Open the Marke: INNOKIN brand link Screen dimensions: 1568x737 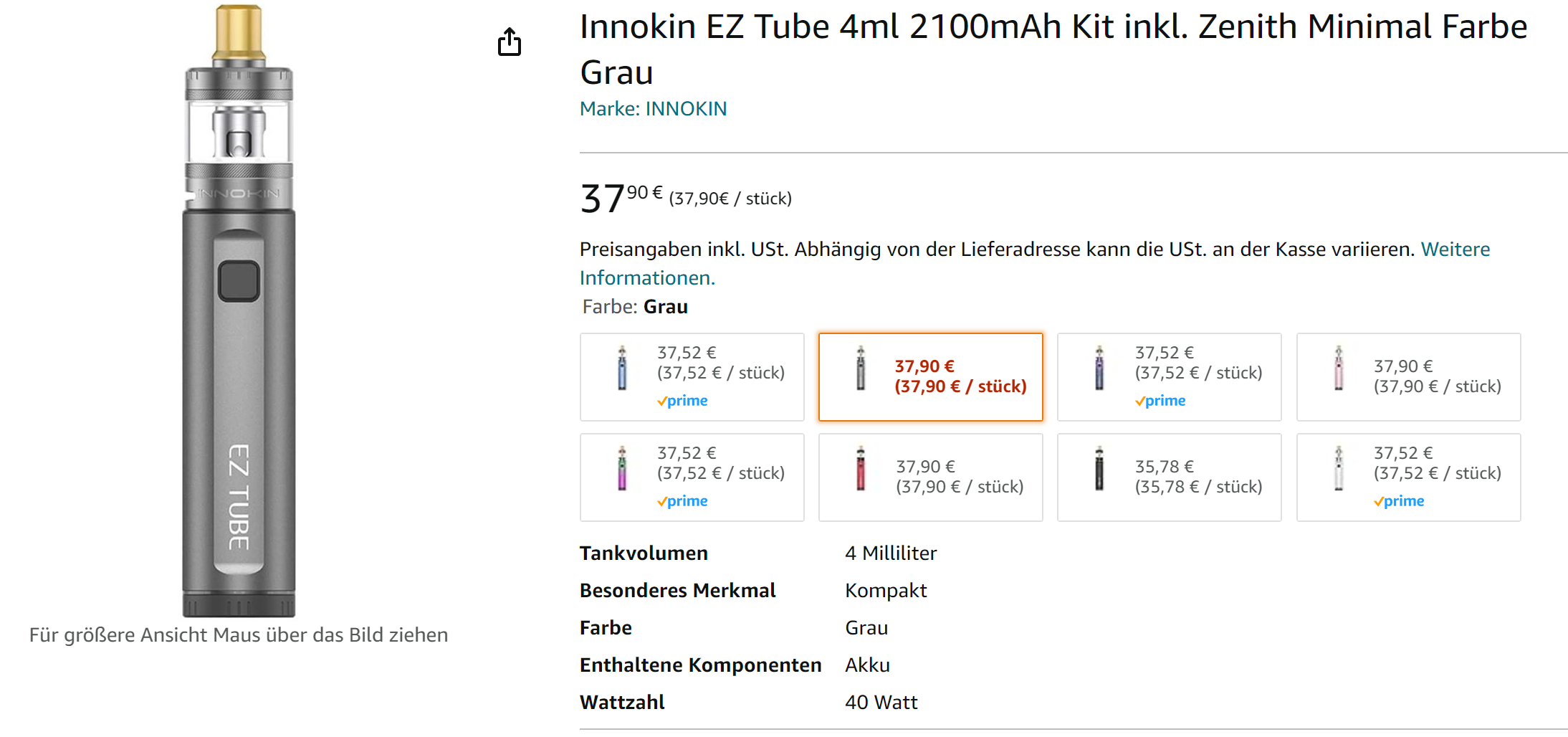pos(653,109)
